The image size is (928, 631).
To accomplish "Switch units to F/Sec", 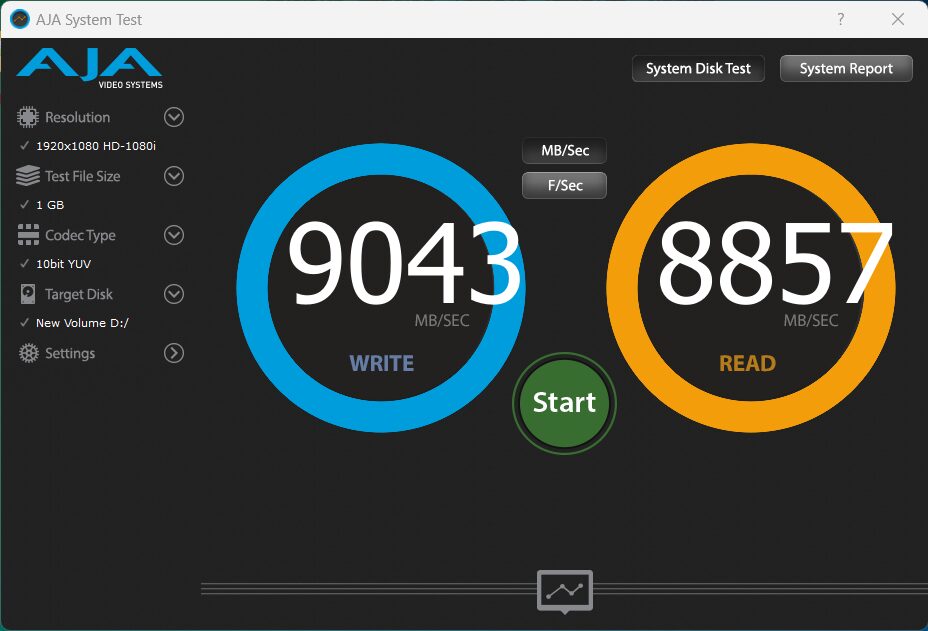I will [565, 185].
